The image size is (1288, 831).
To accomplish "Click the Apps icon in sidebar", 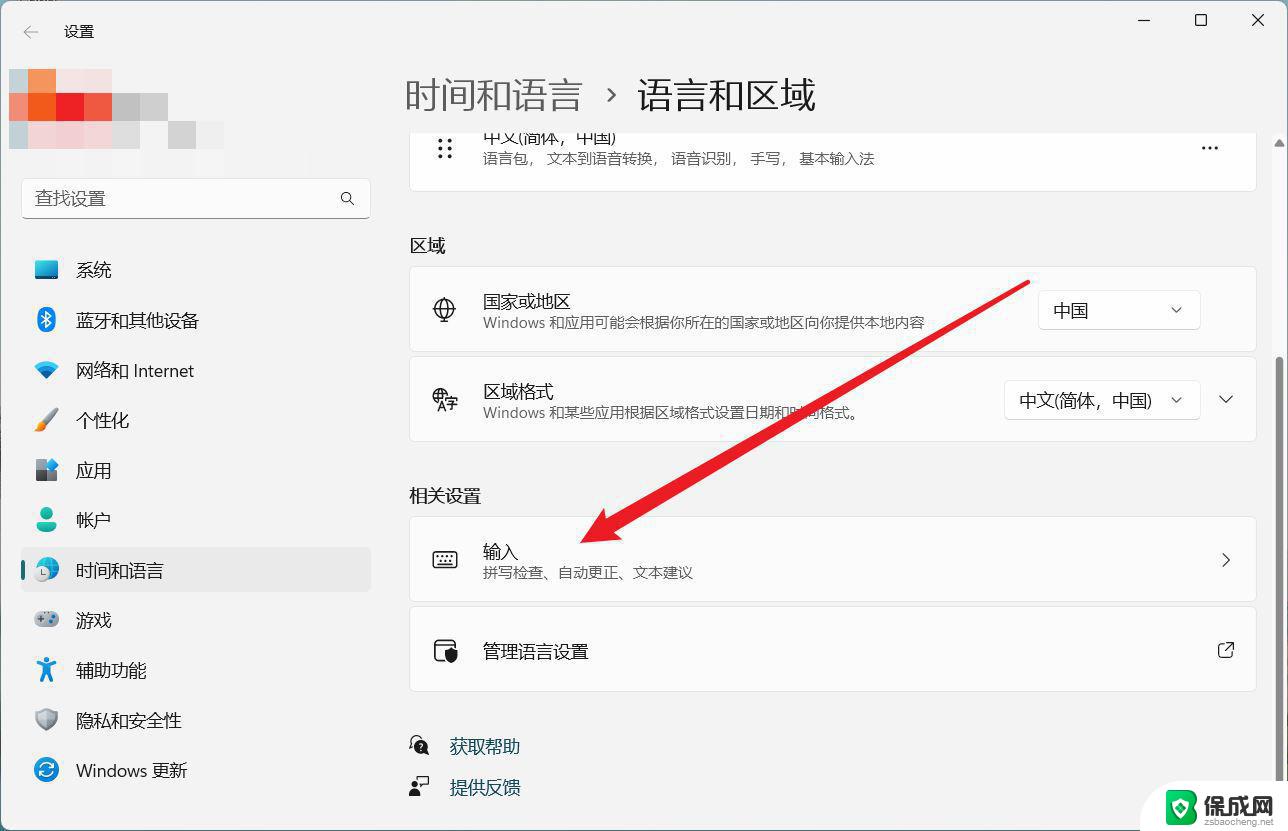I will 46,470.
